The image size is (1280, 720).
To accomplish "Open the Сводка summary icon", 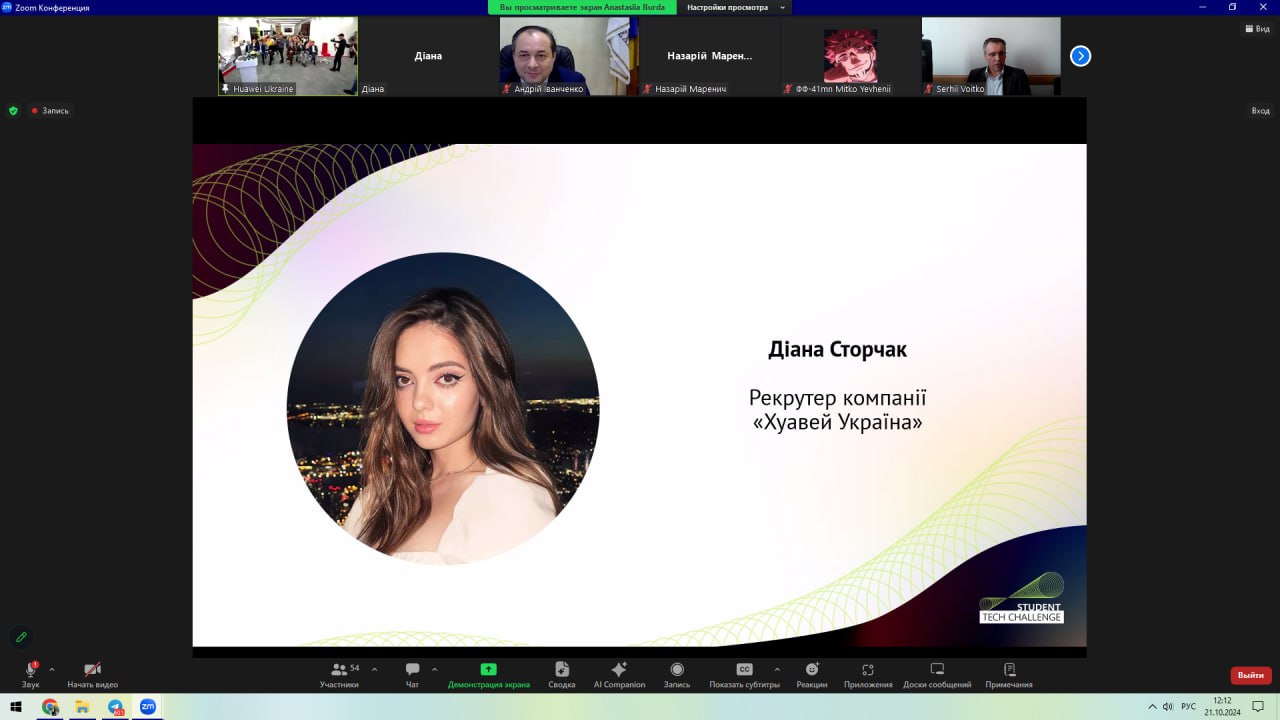I will pos(561,674).
